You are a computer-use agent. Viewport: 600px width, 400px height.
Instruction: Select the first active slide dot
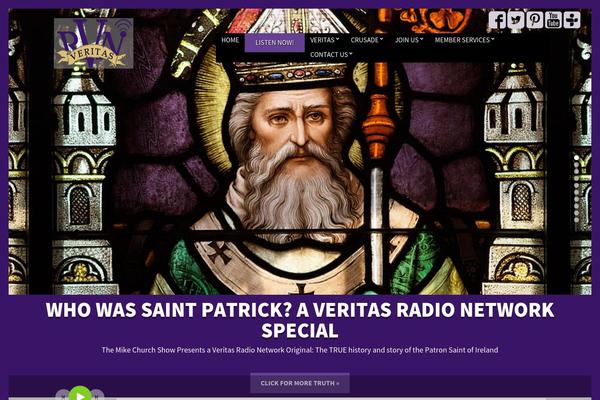(x=576, y=158)
